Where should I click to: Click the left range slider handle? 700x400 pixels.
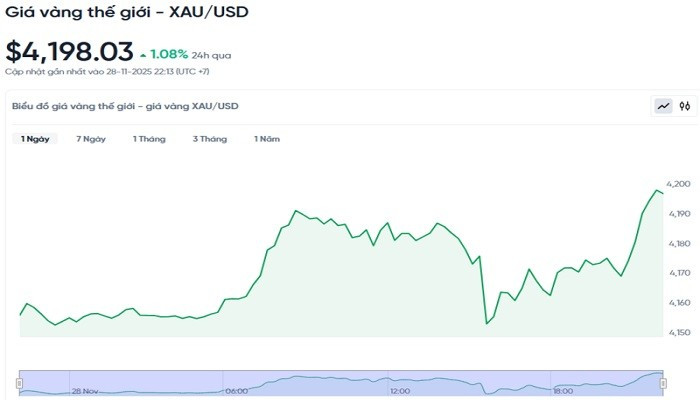point(19,382)
